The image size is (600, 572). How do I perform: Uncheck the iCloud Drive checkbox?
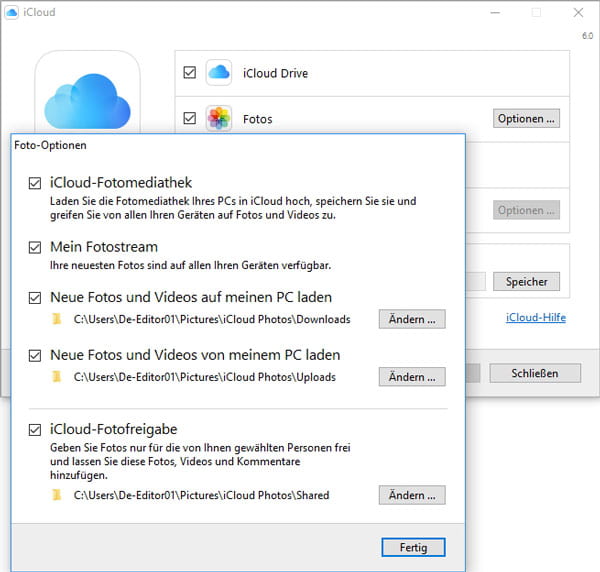click(190, 72)
